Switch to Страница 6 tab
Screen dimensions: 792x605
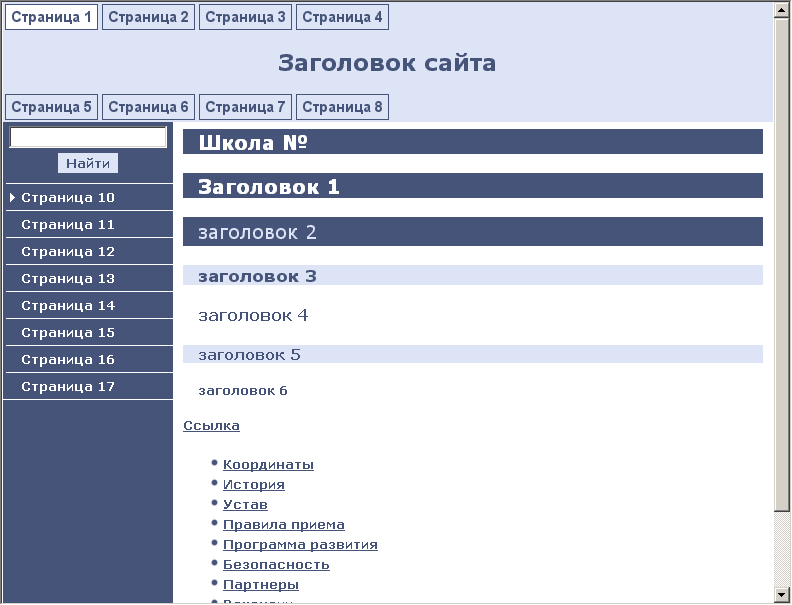click(148, 107)
